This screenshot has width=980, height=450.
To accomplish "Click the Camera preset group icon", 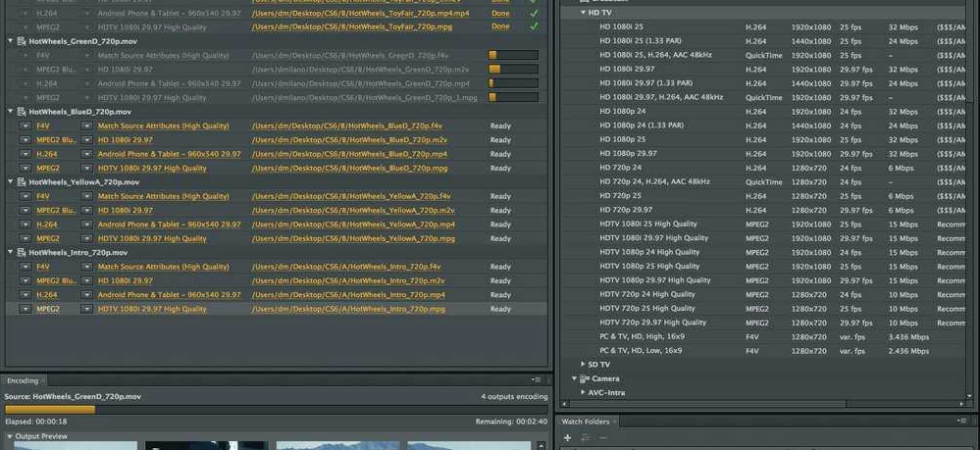I will click(585, 379).
